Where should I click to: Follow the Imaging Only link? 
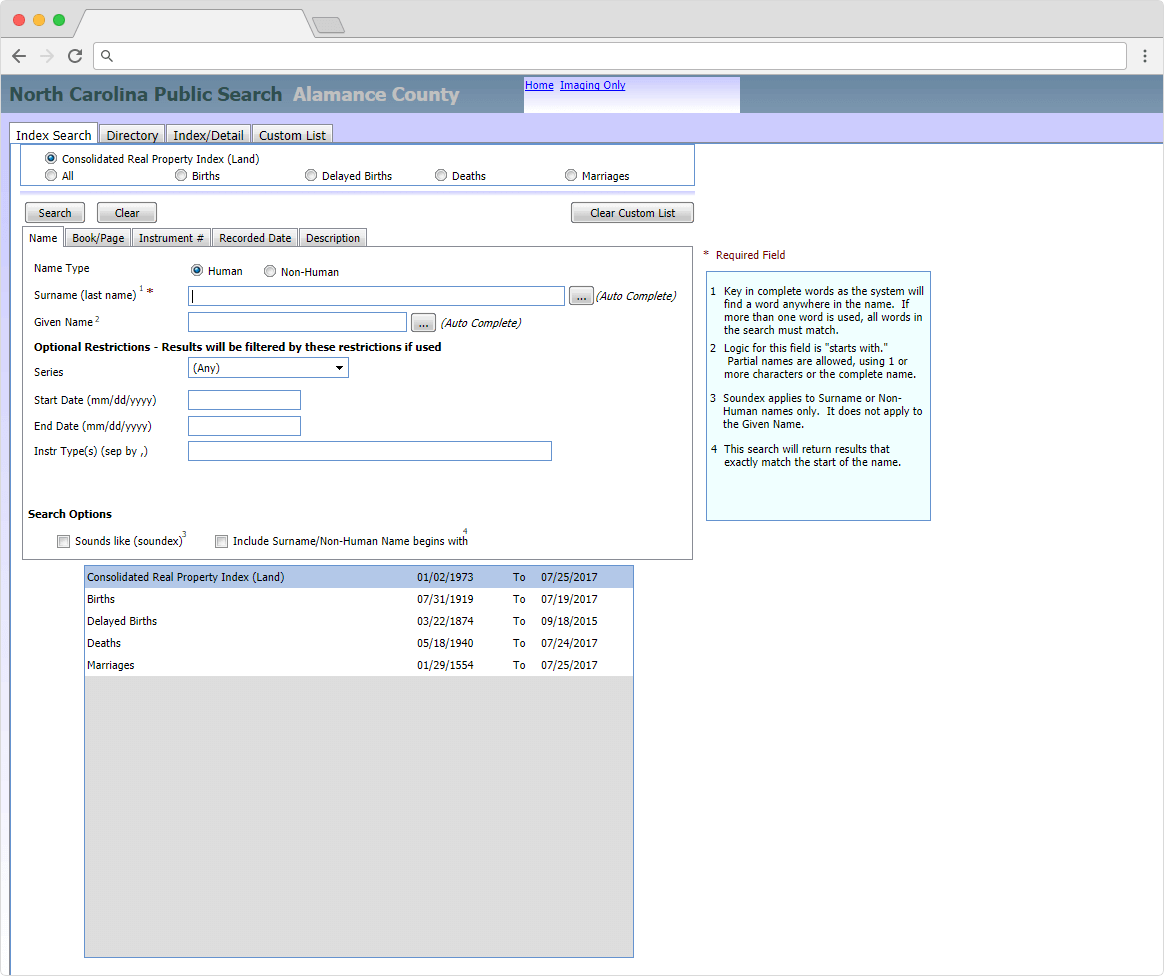point(592,86)
